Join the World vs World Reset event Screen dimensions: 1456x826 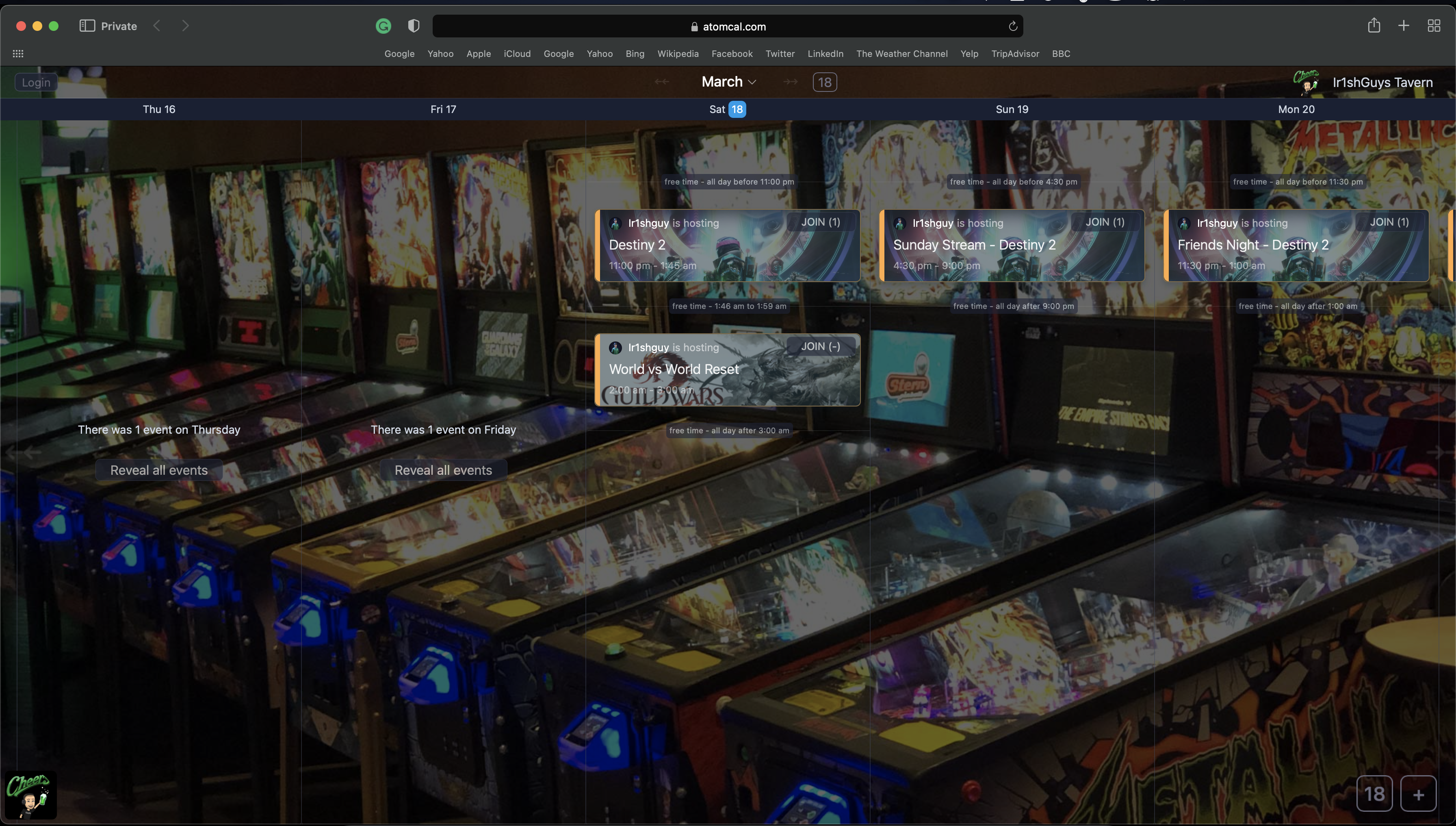[820, 346]
